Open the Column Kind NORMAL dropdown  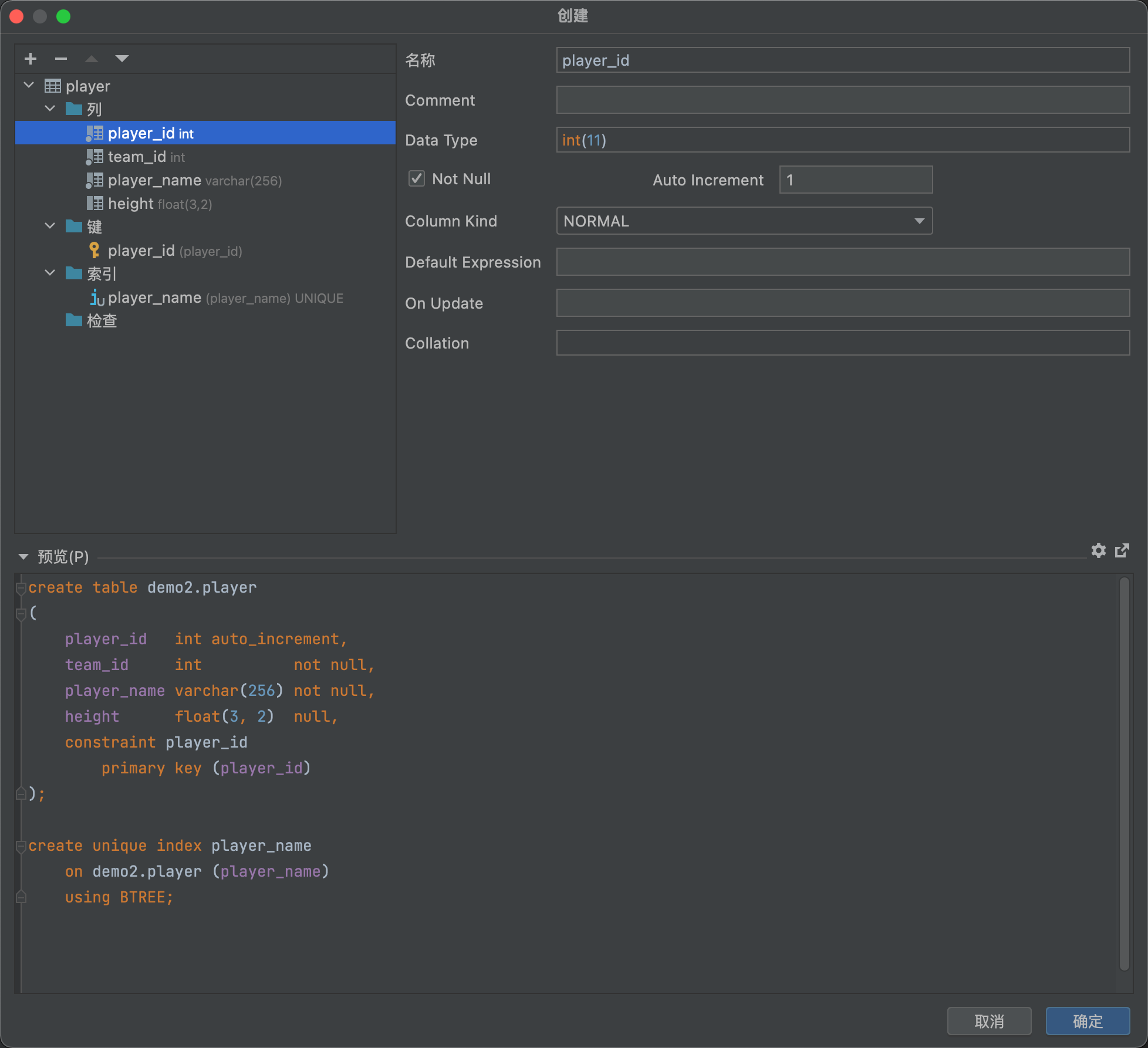744,221
